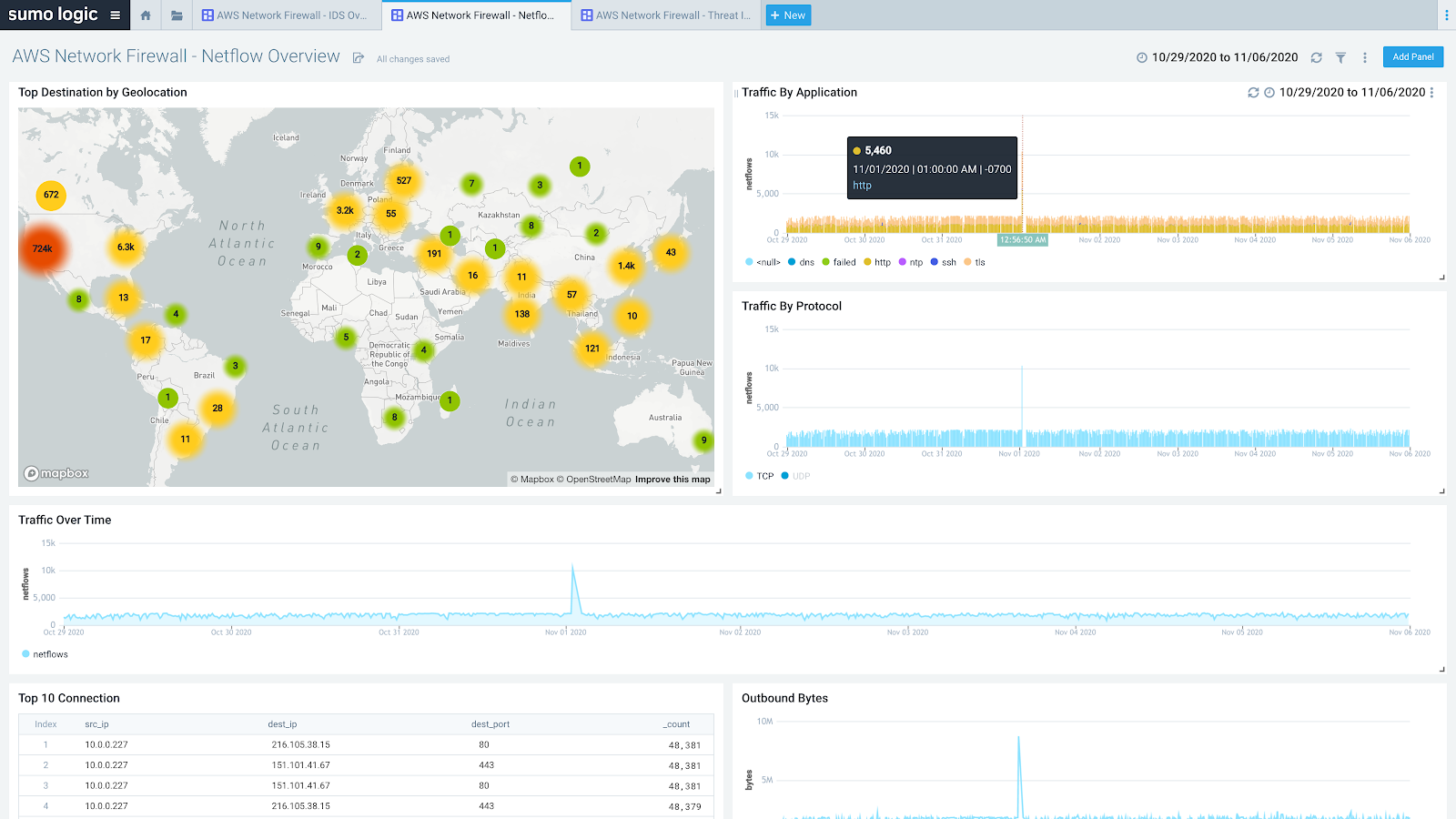The width and height of the screenshot is (1456, 819).
Task: Toggle the ssh series in the legend
Action: (943, 262)
